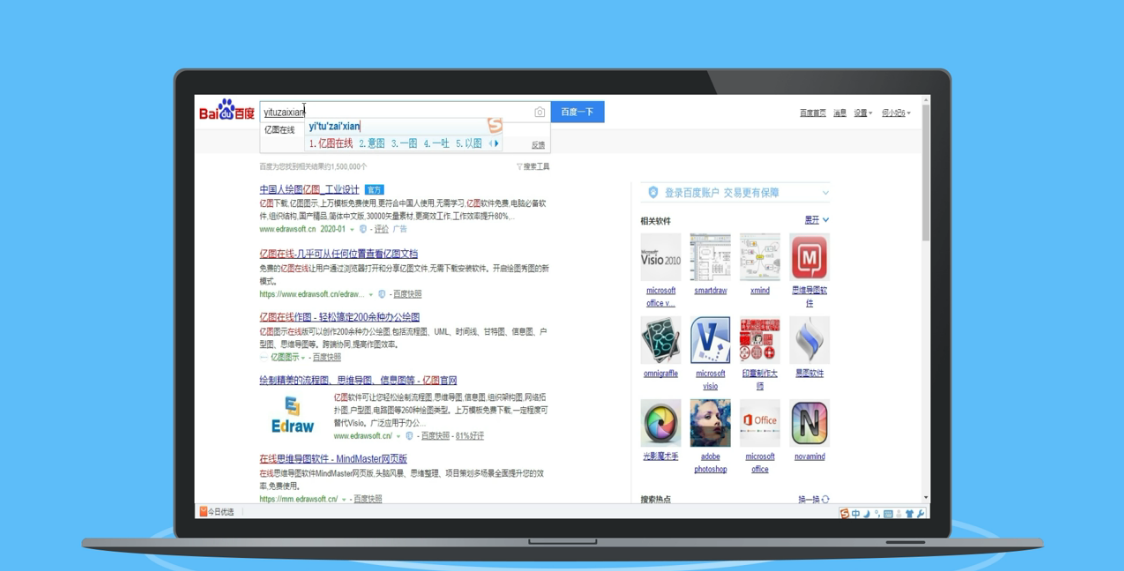The image size is (1124, 571).
Task: Choose IME candidate 4.一吐
Action: (437, 143)
